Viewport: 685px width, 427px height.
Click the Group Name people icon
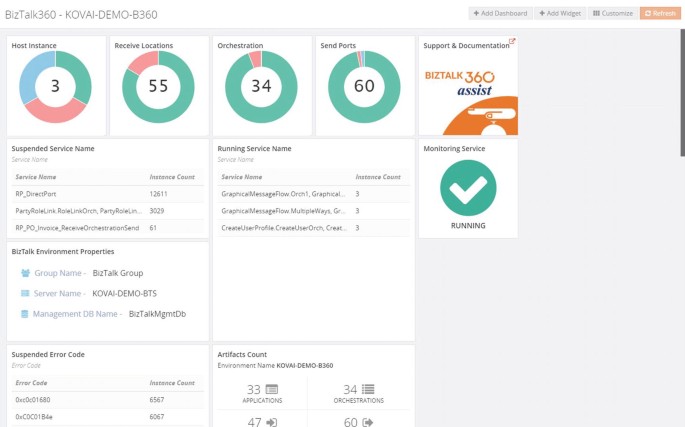coord(25,273)
